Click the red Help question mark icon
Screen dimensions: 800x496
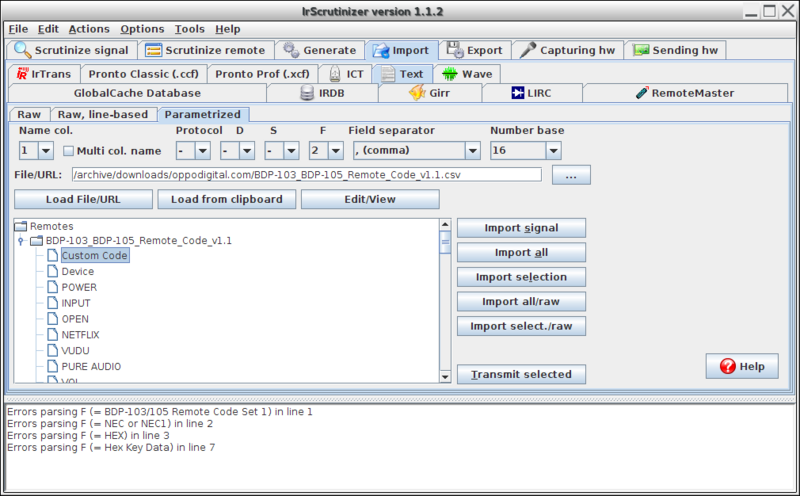pos(728,366)
